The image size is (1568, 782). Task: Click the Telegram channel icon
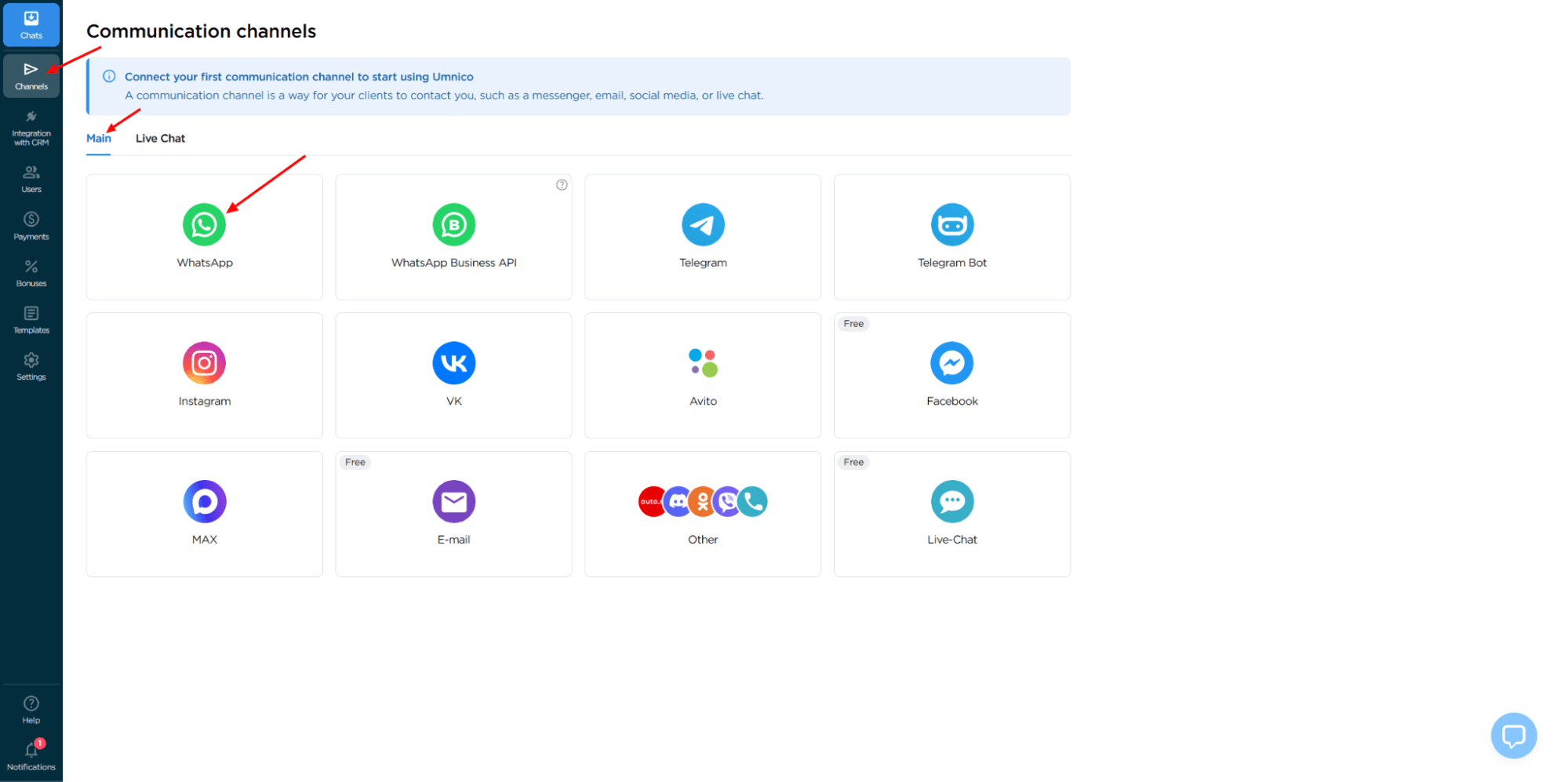tap(704, 225)
